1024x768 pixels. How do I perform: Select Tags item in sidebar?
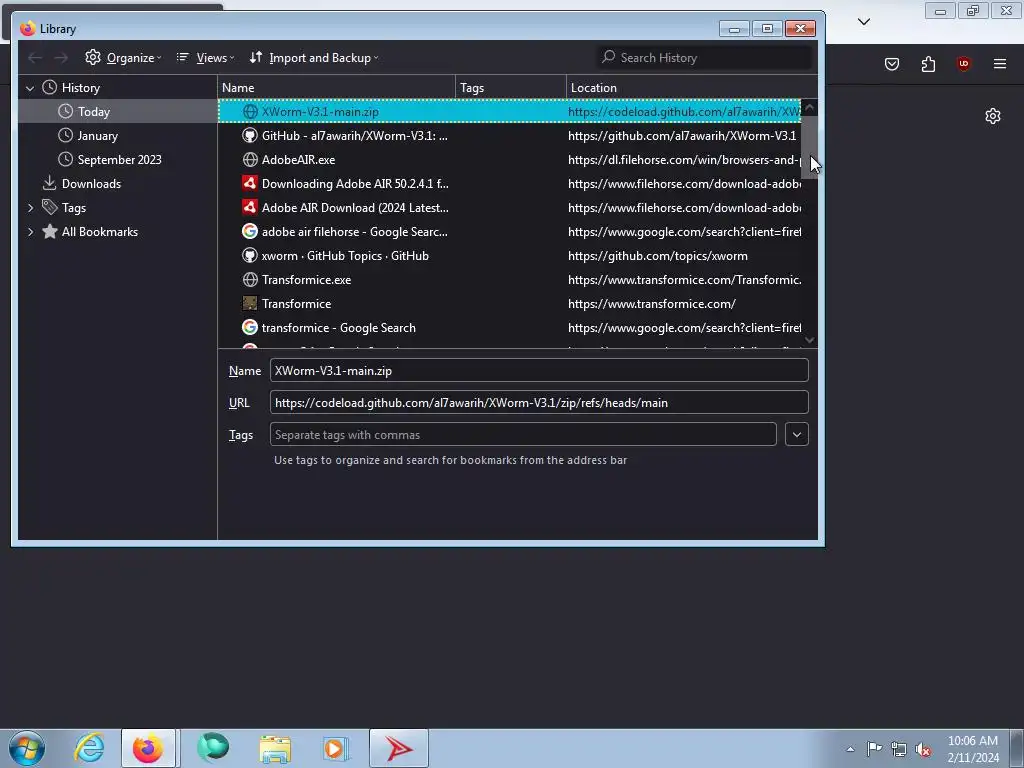[x=73, y=208]
